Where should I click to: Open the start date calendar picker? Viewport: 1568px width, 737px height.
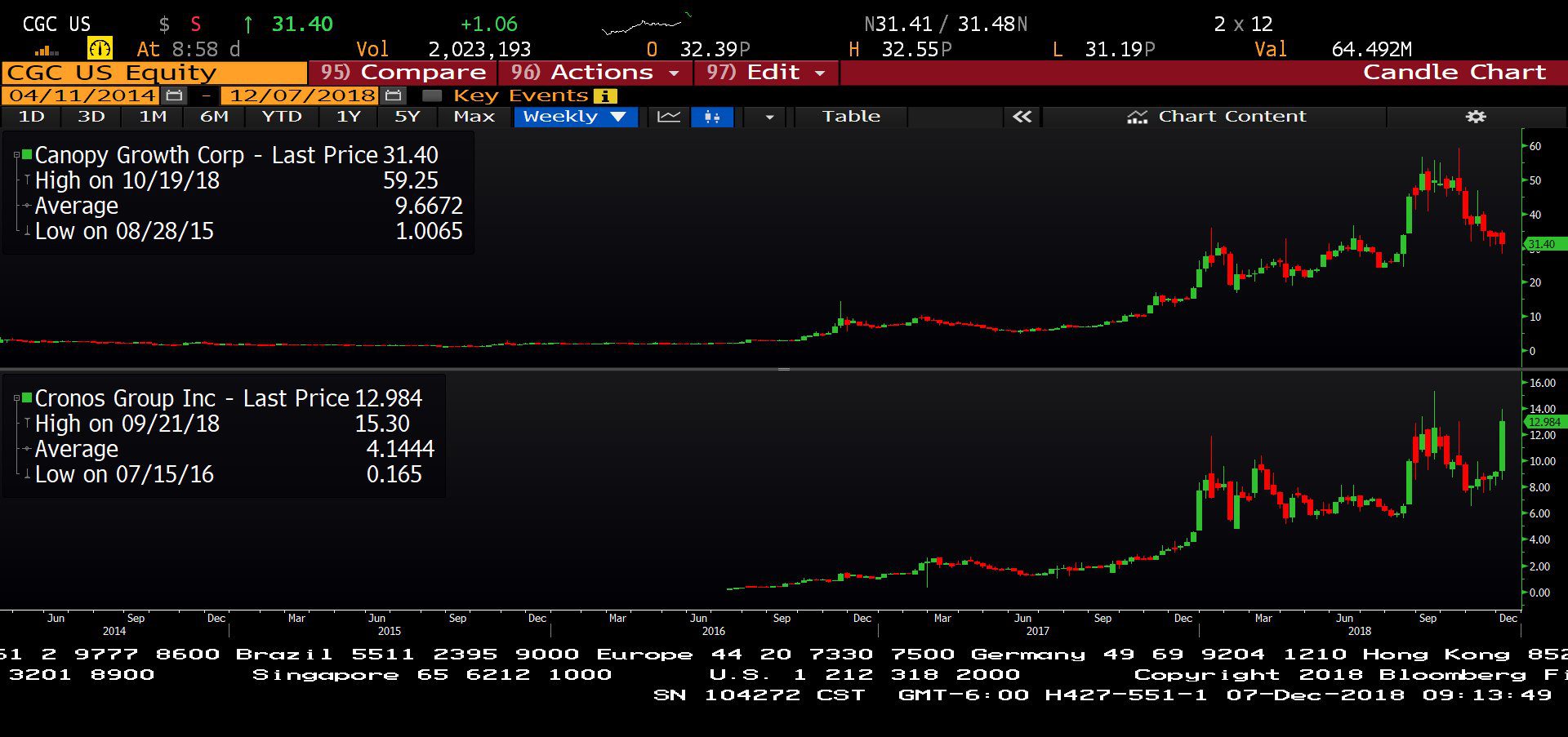173,95
